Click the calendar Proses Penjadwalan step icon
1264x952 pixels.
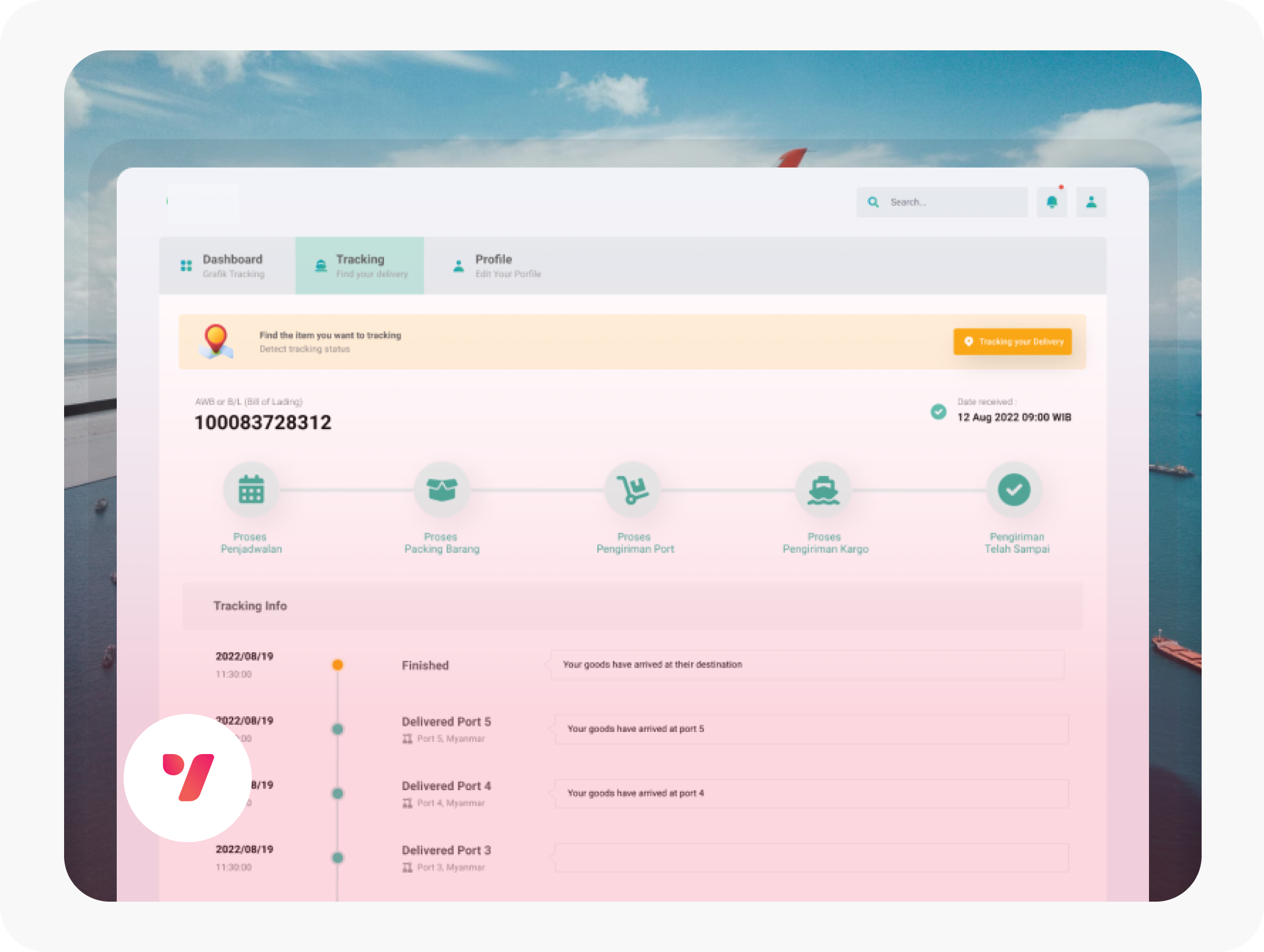[x=251, y=490]
